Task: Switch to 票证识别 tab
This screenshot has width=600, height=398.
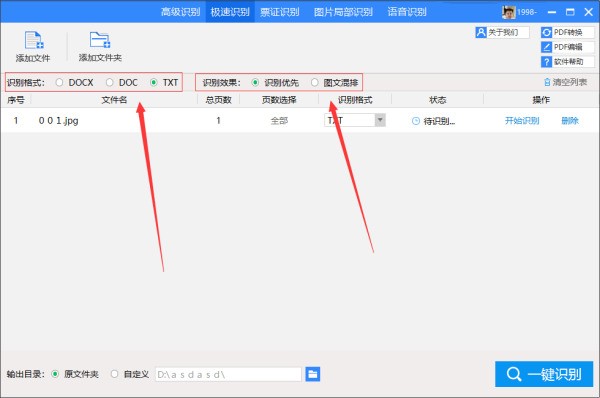Action: [280, 12]
